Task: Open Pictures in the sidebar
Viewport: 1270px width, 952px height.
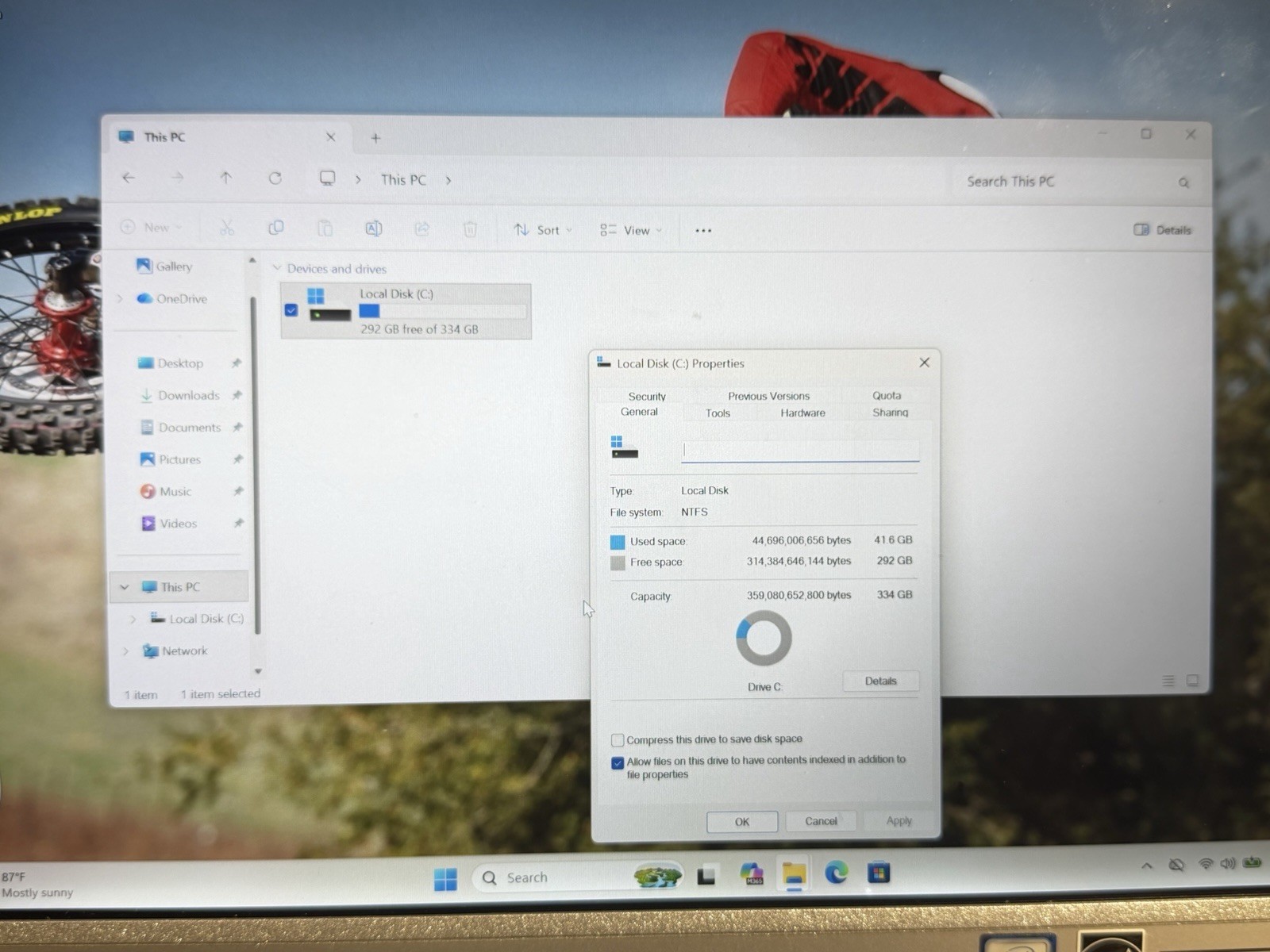Action: (x=179, y=459)
